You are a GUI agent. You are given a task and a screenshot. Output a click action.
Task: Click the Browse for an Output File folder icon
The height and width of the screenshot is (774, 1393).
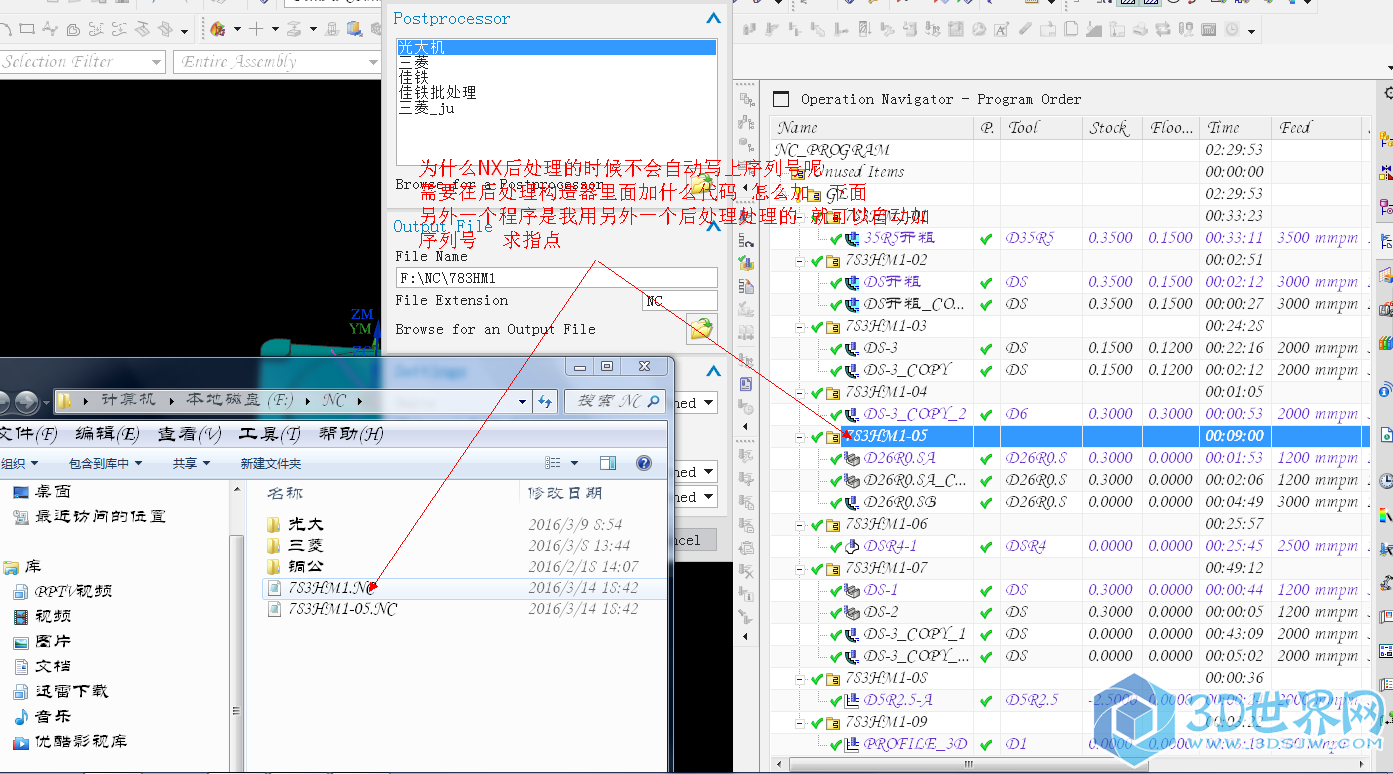(x=702, y=329)
